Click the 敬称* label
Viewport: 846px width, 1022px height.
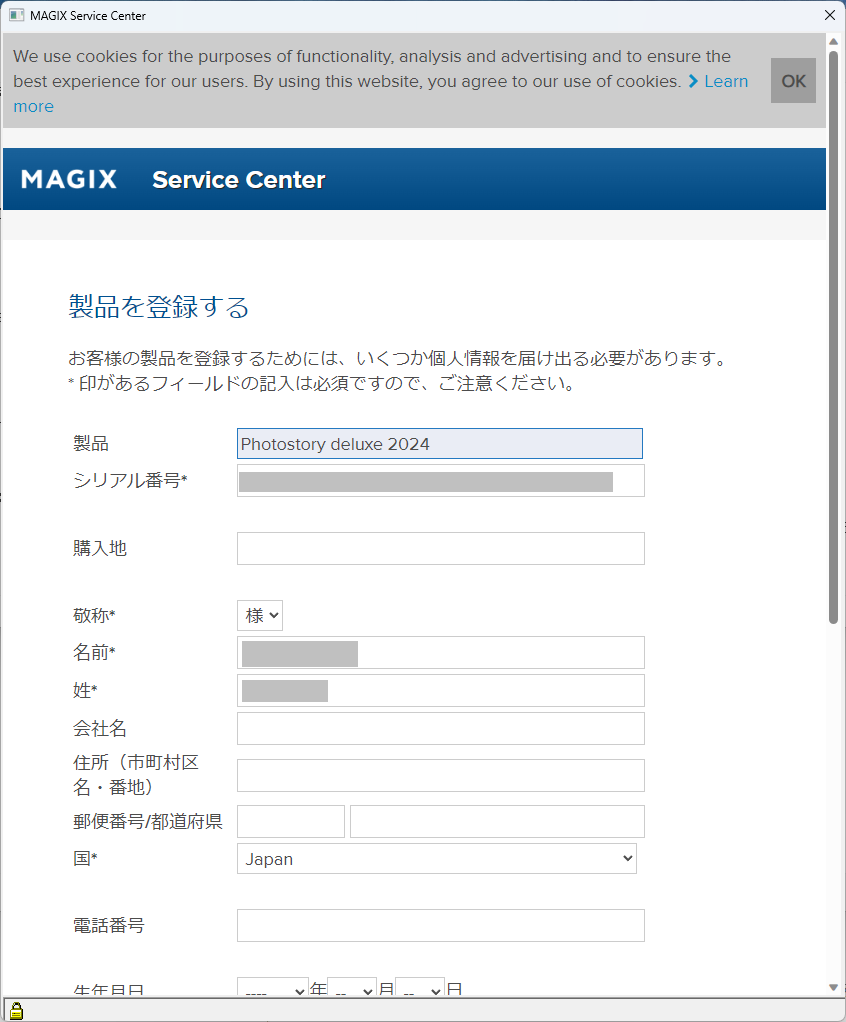94,615
